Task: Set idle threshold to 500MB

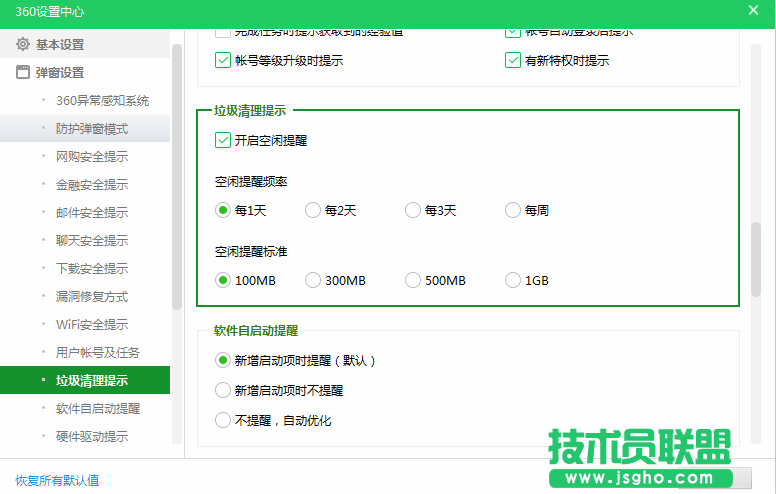Action: pyautogui.click(x=413, y=280)
